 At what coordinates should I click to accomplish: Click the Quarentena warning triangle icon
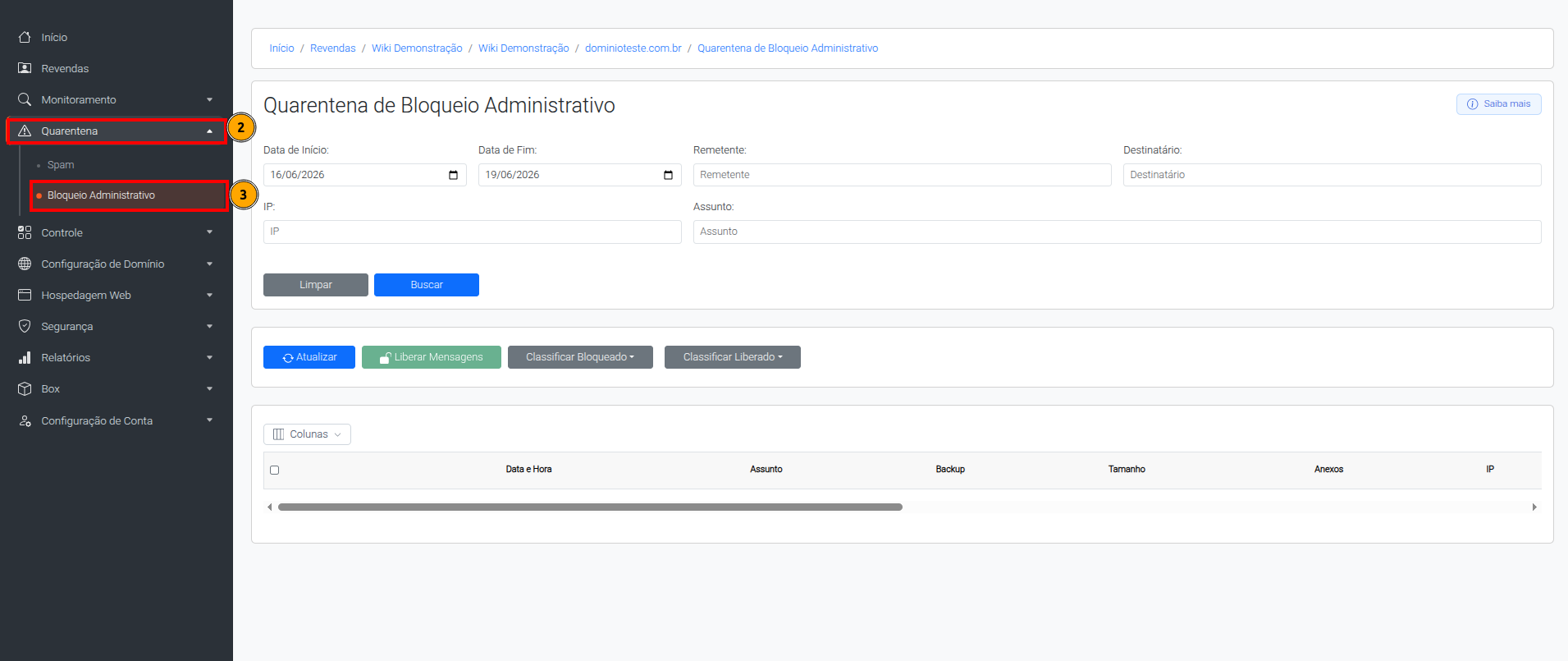(25, 131)
